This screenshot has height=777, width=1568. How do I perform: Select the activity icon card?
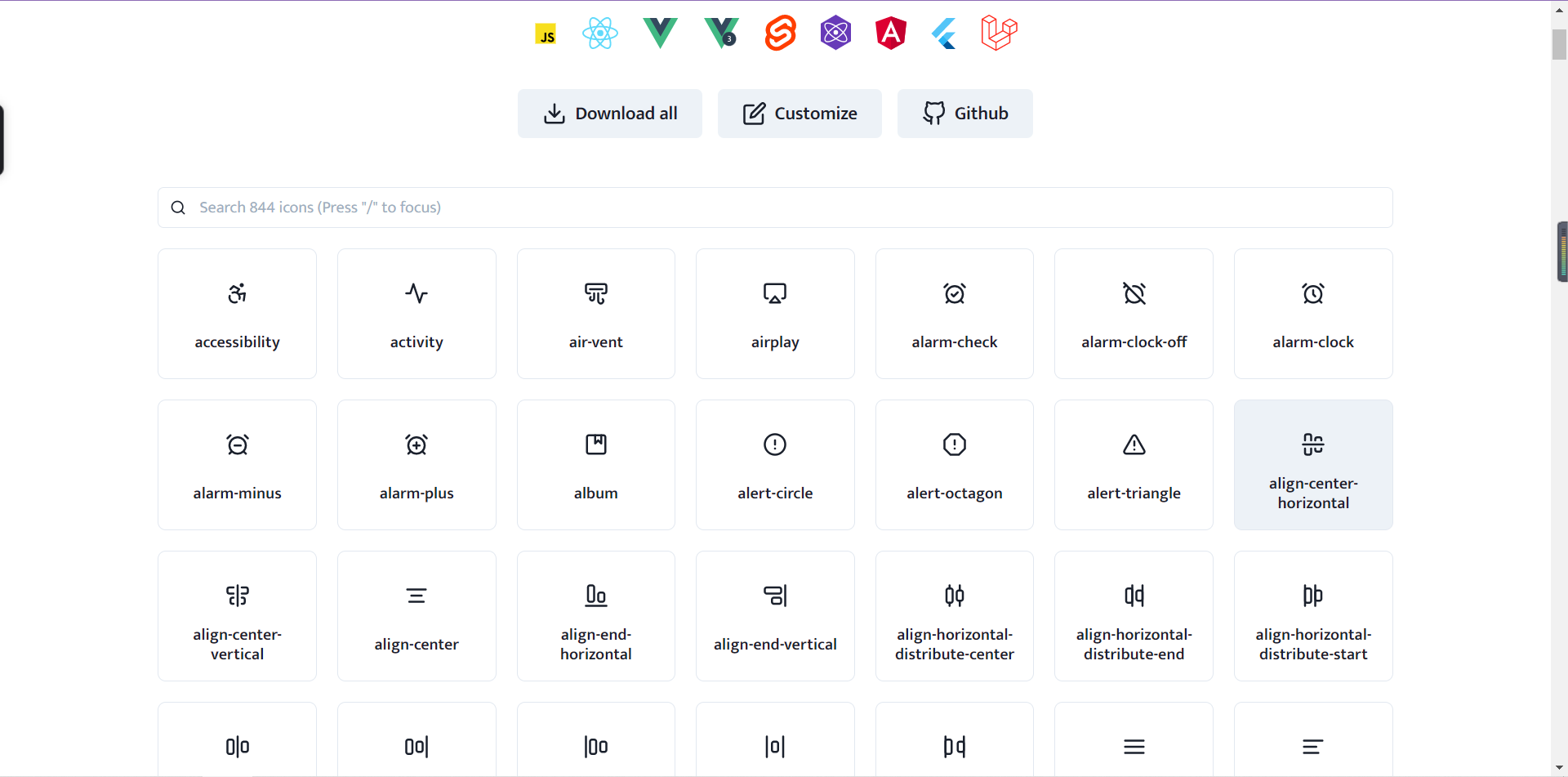coord(416,314)
